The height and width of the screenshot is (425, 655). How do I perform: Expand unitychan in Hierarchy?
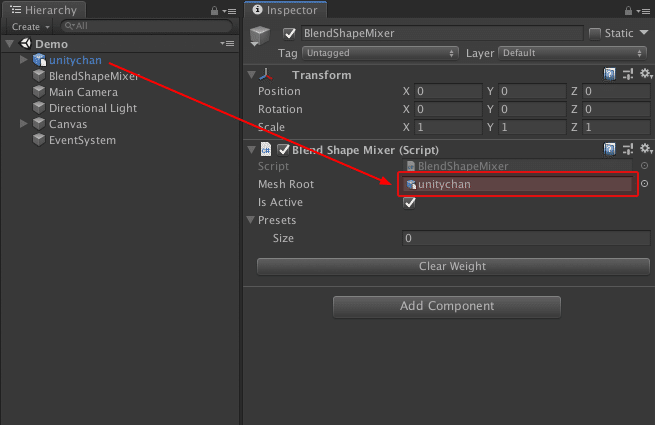[x=23, y=60]
